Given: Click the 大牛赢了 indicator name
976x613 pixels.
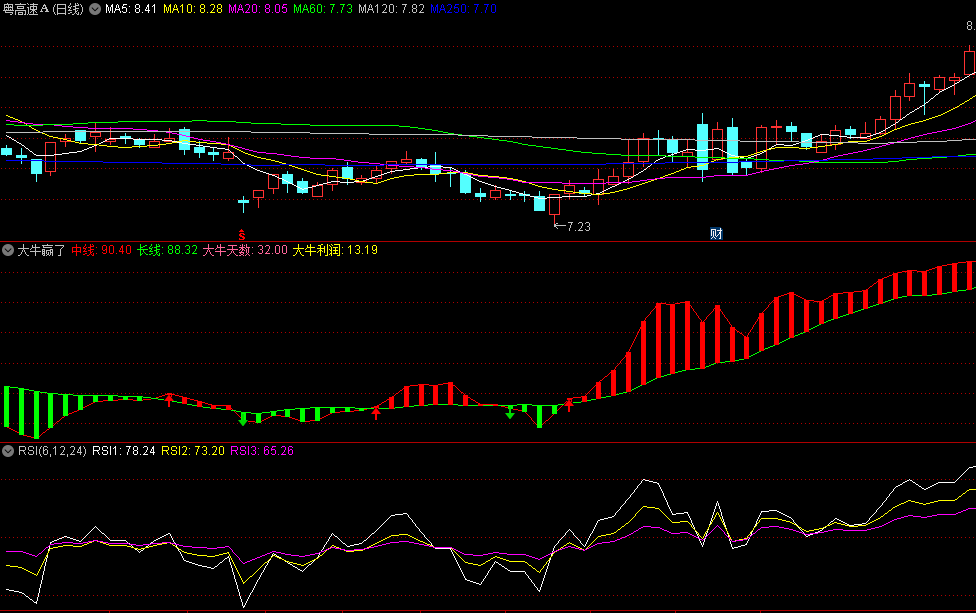Looking at the screenshot, I should point(41,250).
